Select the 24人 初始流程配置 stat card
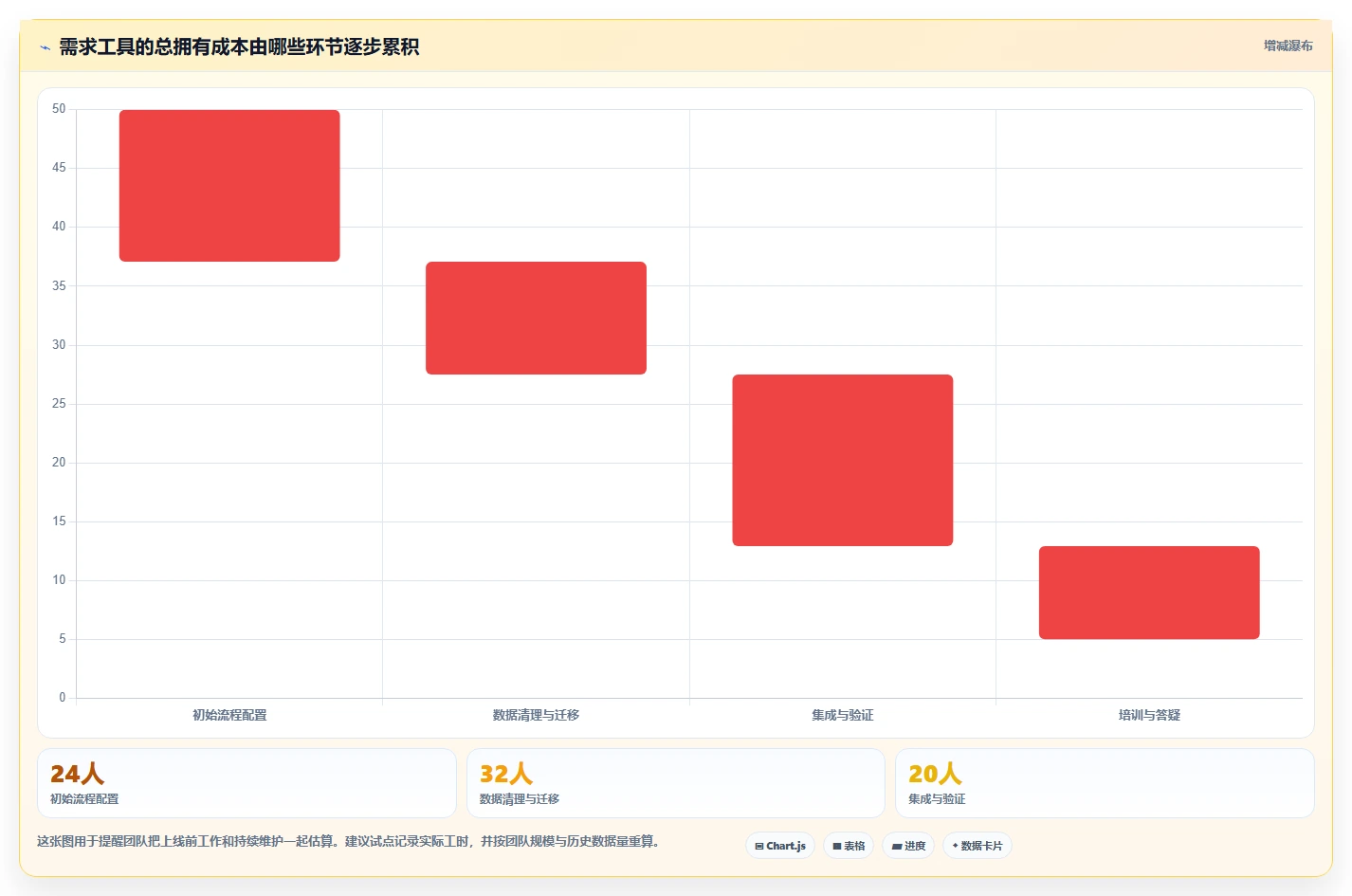 [x=247, y=783]
